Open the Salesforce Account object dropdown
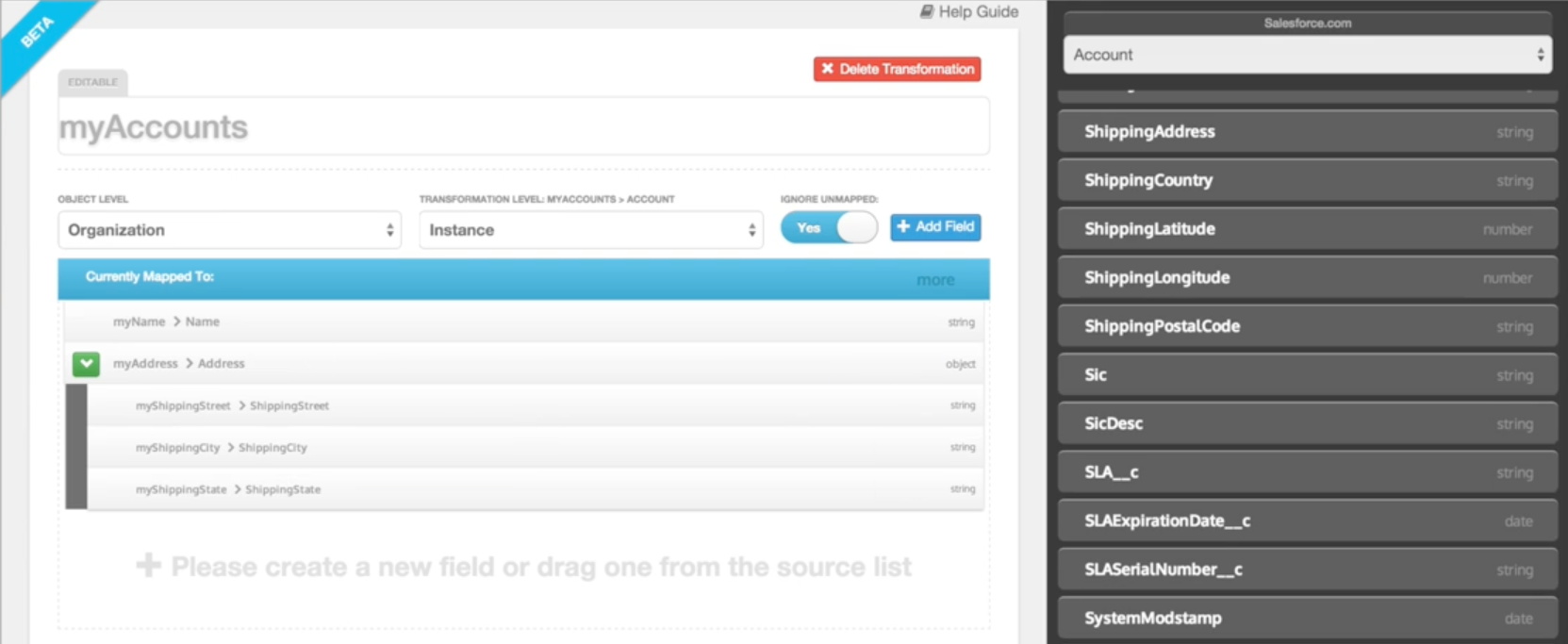The height and width of the screenshot is (644, 1568). (1307, 55)
